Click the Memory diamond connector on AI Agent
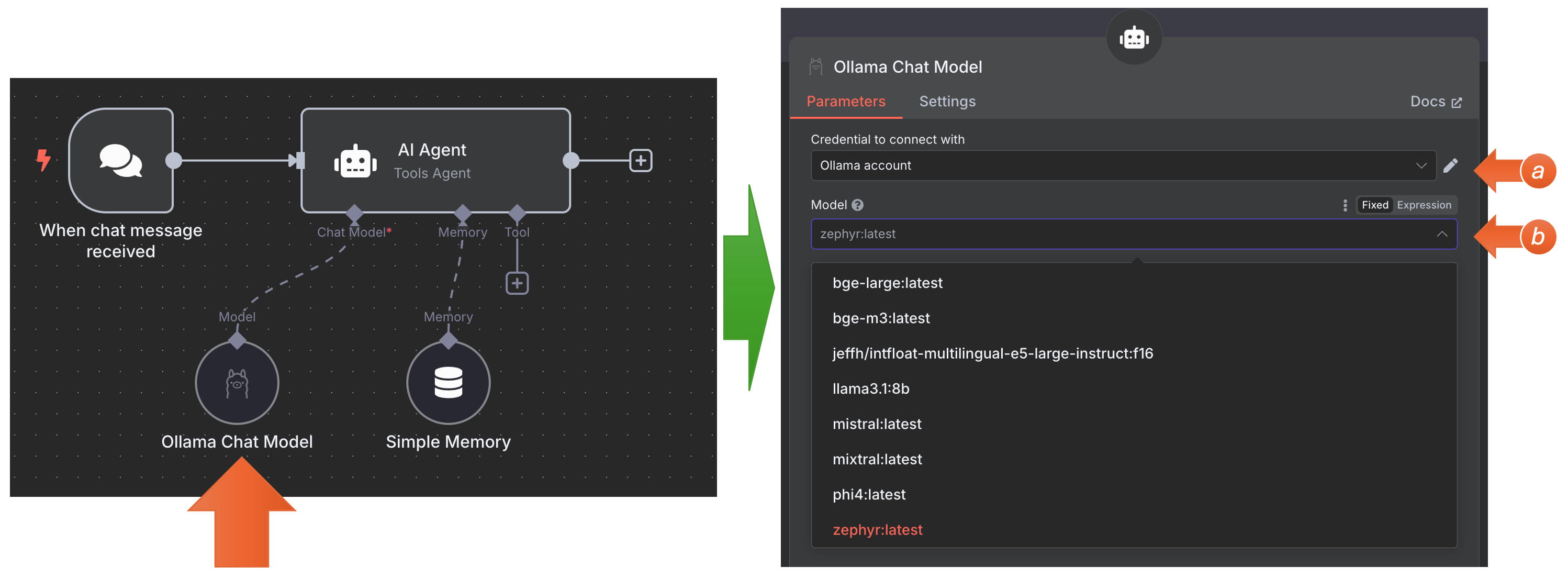 click(463, 213)
